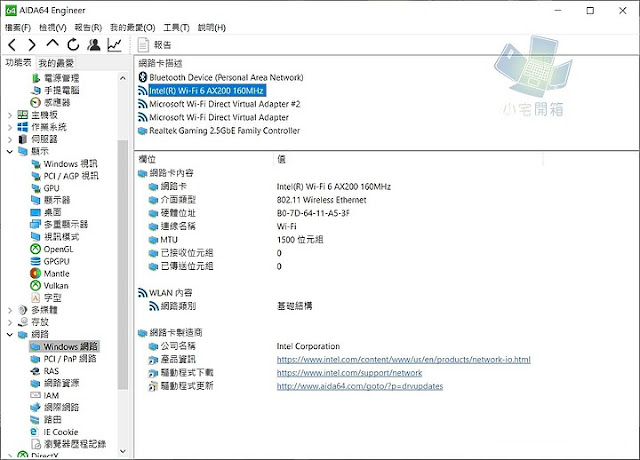Expand the 存放 tree node

(10, 322)
